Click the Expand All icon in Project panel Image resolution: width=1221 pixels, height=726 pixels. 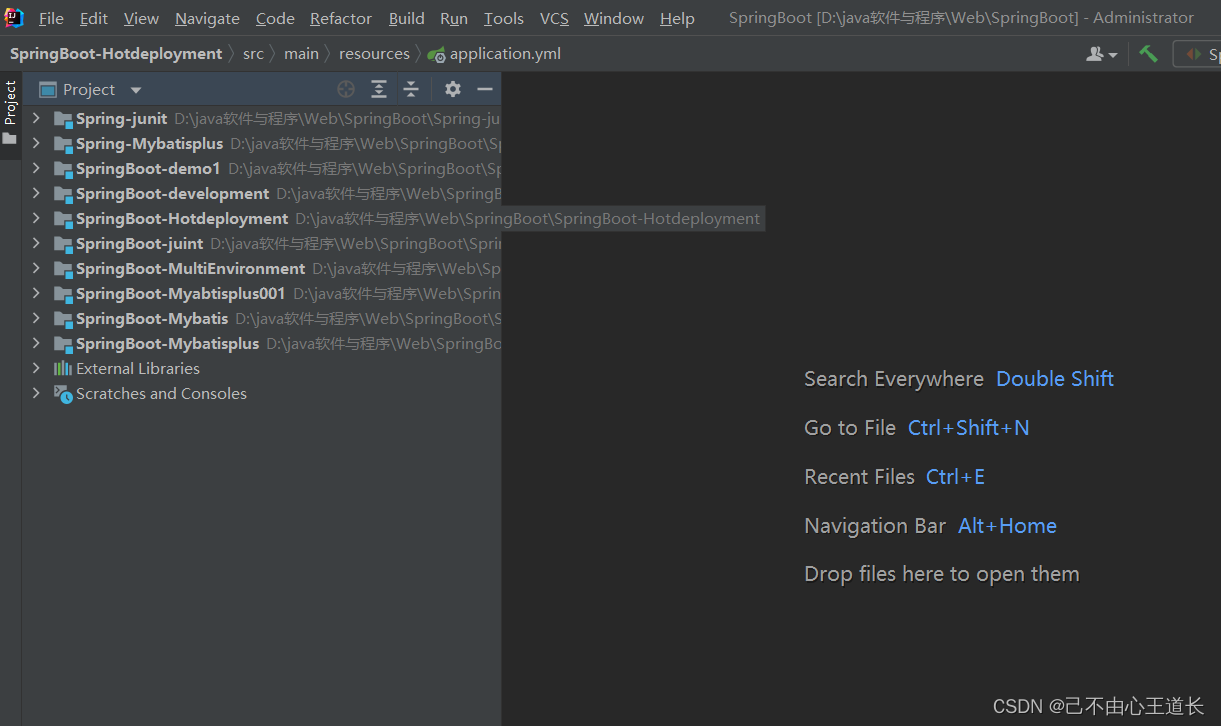(379, 89)
